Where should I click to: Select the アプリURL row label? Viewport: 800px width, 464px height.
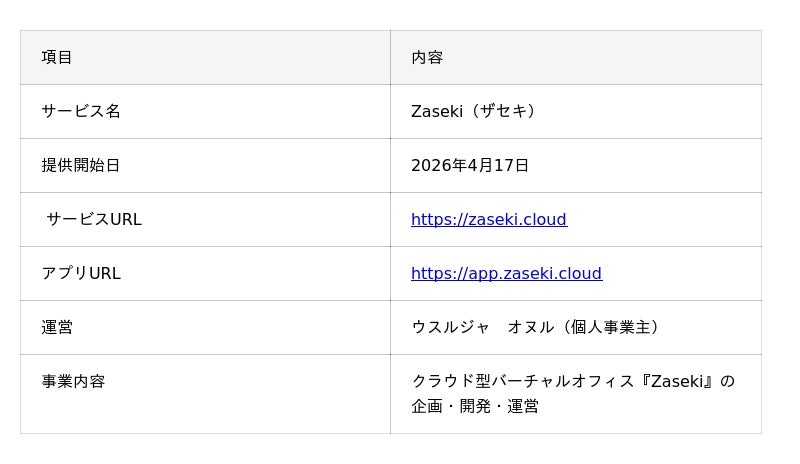[x=81, y=273]
